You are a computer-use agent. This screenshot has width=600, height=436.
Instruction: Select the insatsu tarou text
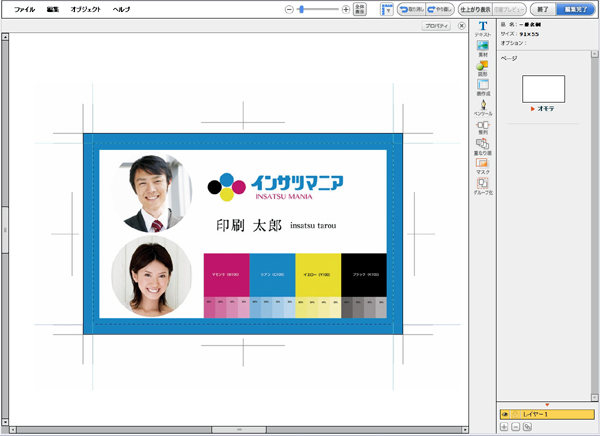tap(313, 225)
